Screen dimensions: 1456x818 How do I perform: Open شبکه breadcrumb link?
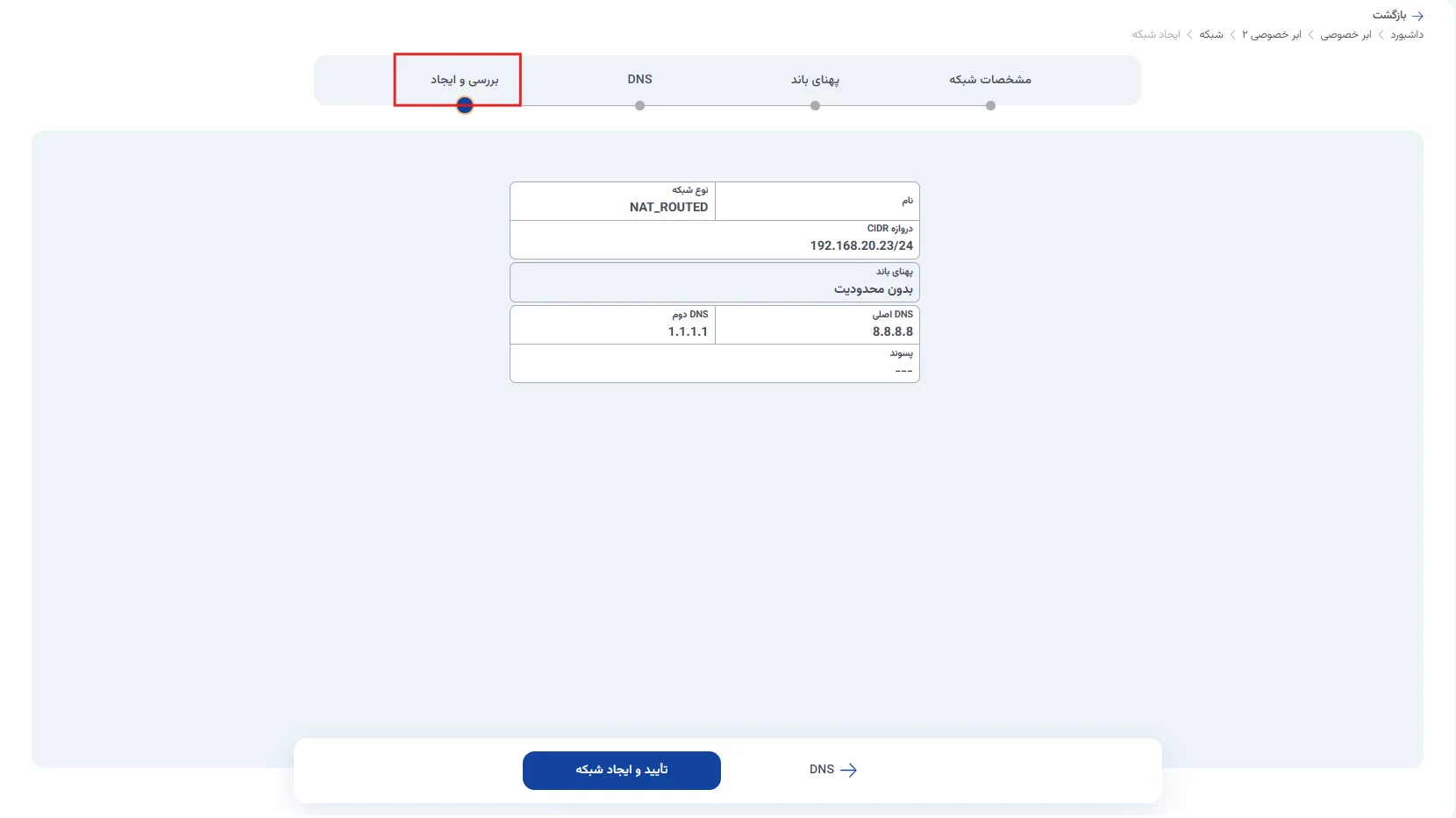point(1211,35)
